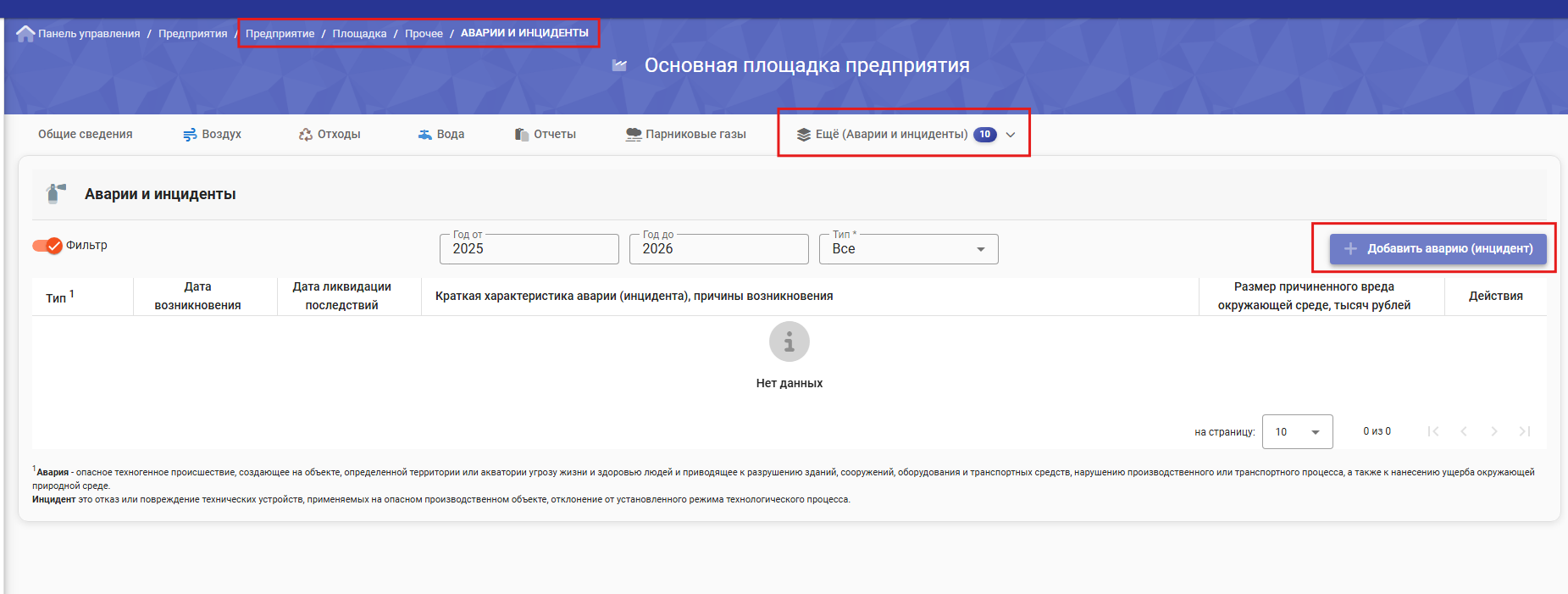Click Краткая характеристика аварии column header

(x=634, y=296)
